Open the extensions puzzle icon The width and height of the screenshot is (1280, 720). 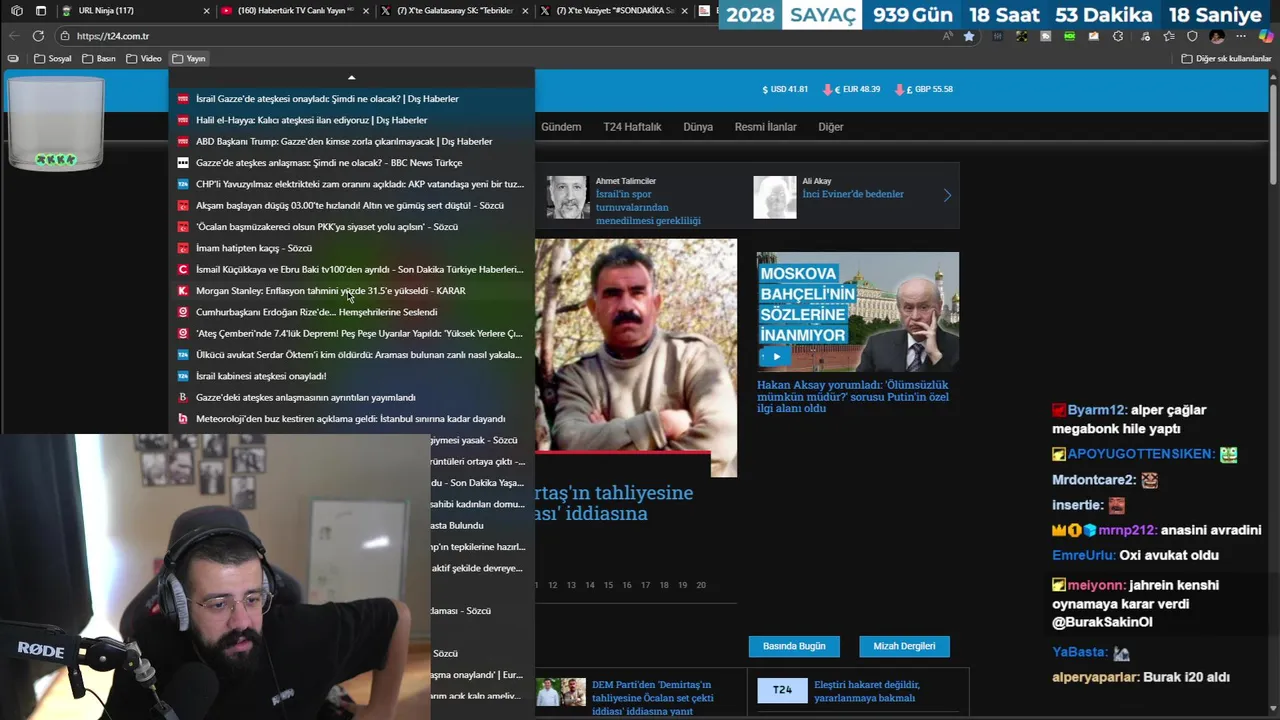tap(1118, 36)
